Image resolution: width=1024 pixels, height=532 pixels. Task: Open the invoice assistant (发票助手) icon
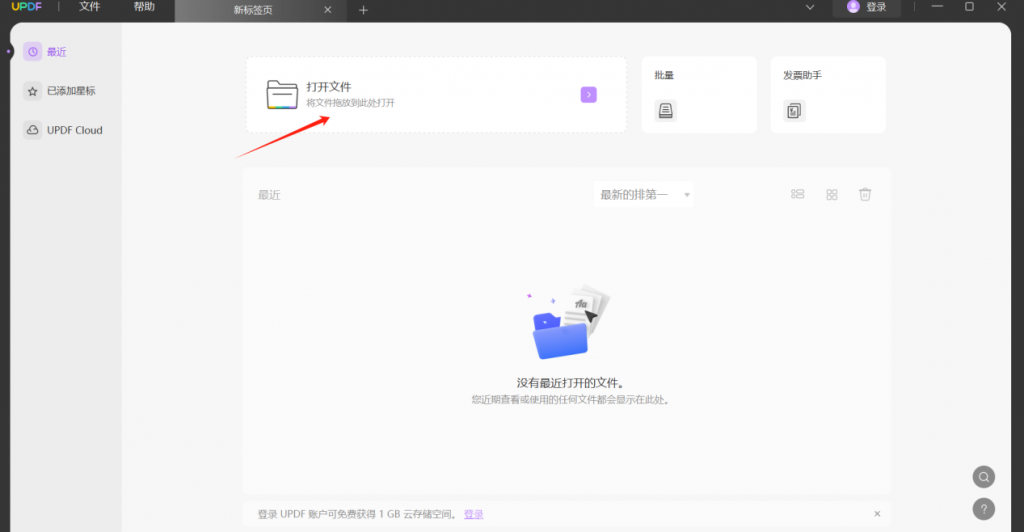pyautogui.click(x=794, y=111)
